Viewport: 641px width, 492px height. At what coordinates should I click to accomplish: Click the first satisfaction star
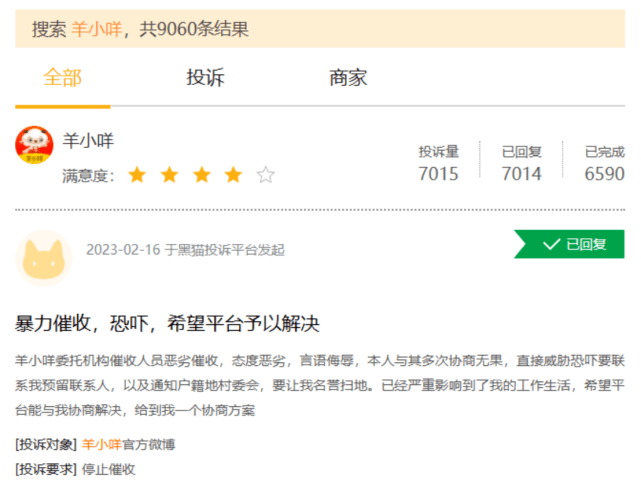pyautogui.click(x=137, y=176)
